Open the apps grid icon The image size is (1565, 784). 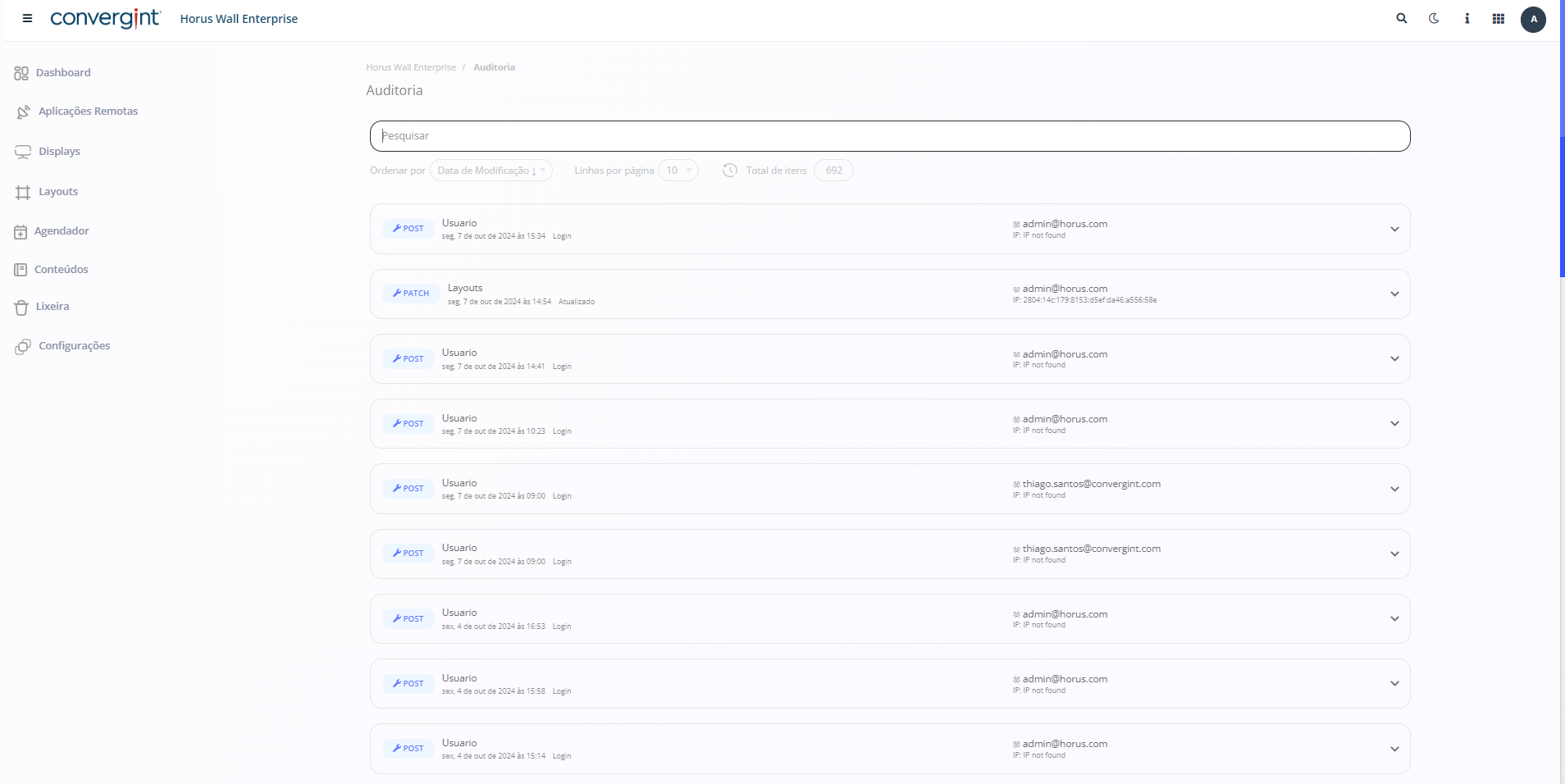(x=1498, y=18)
